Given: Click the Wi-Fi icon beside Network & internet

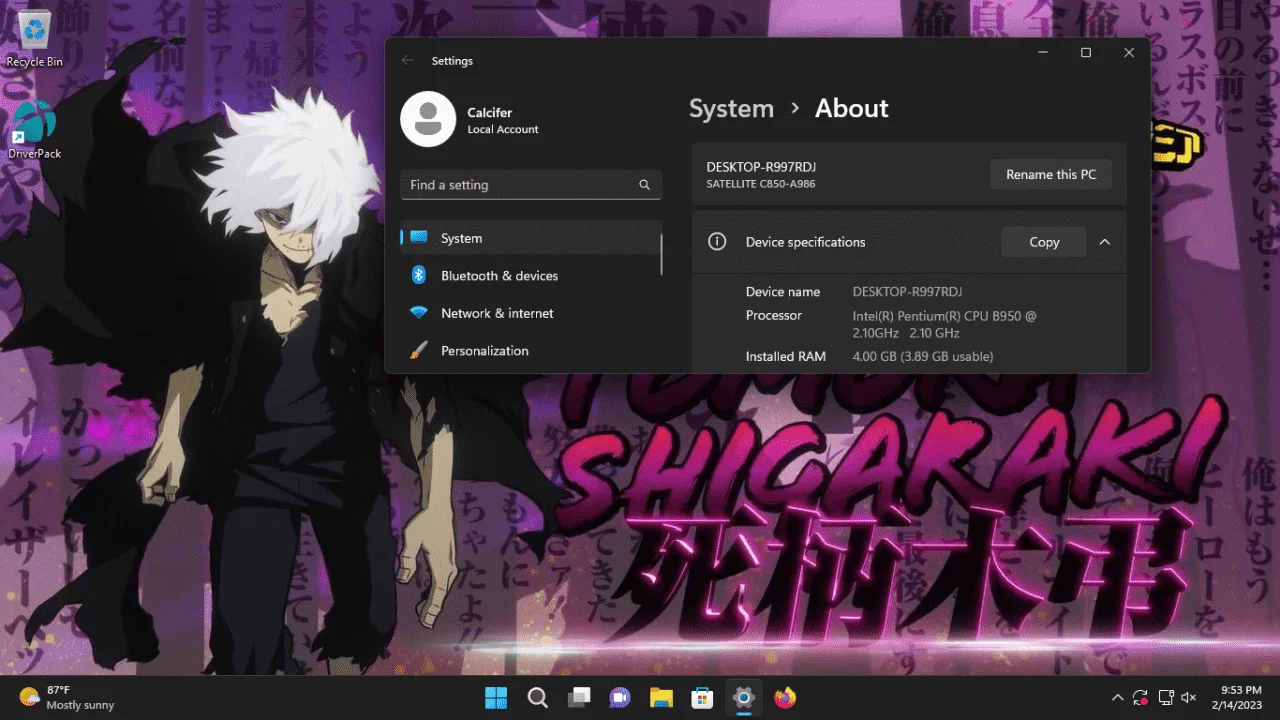Looking at the screenshot, I should (x=419, y=313).
